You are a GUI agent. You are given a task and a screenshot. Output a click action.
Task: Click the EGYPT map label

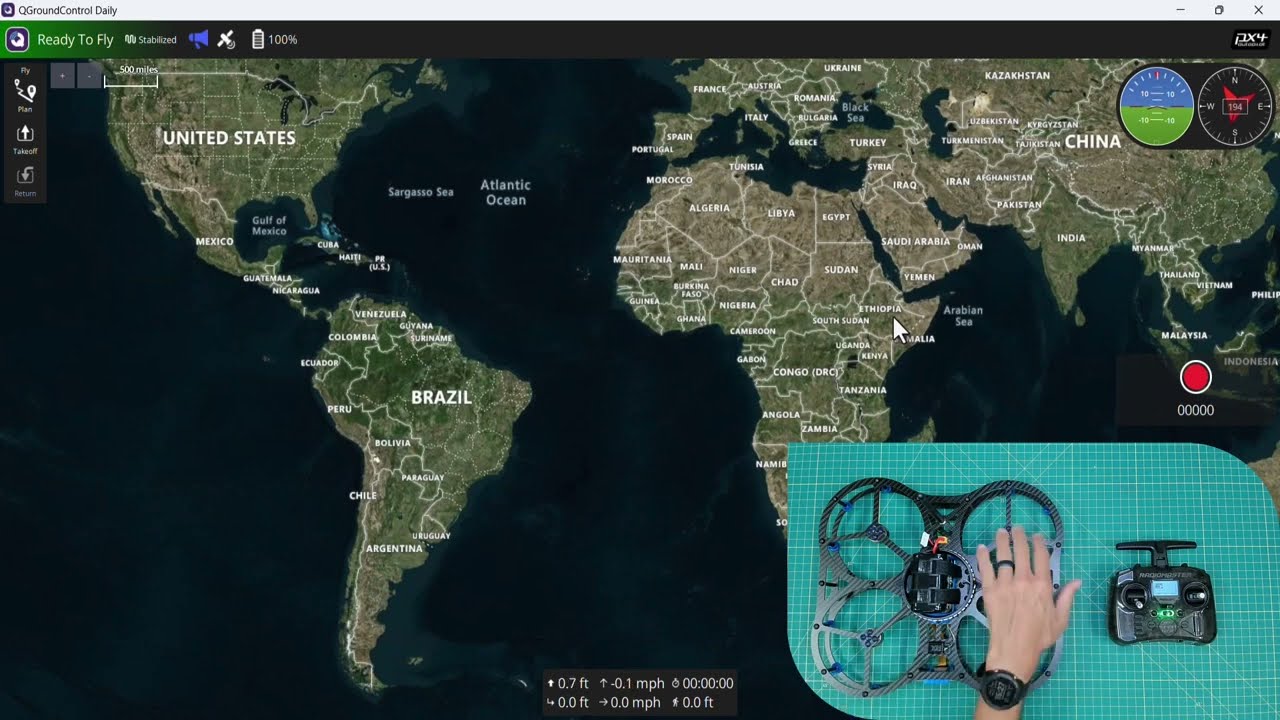pos(836,217)
